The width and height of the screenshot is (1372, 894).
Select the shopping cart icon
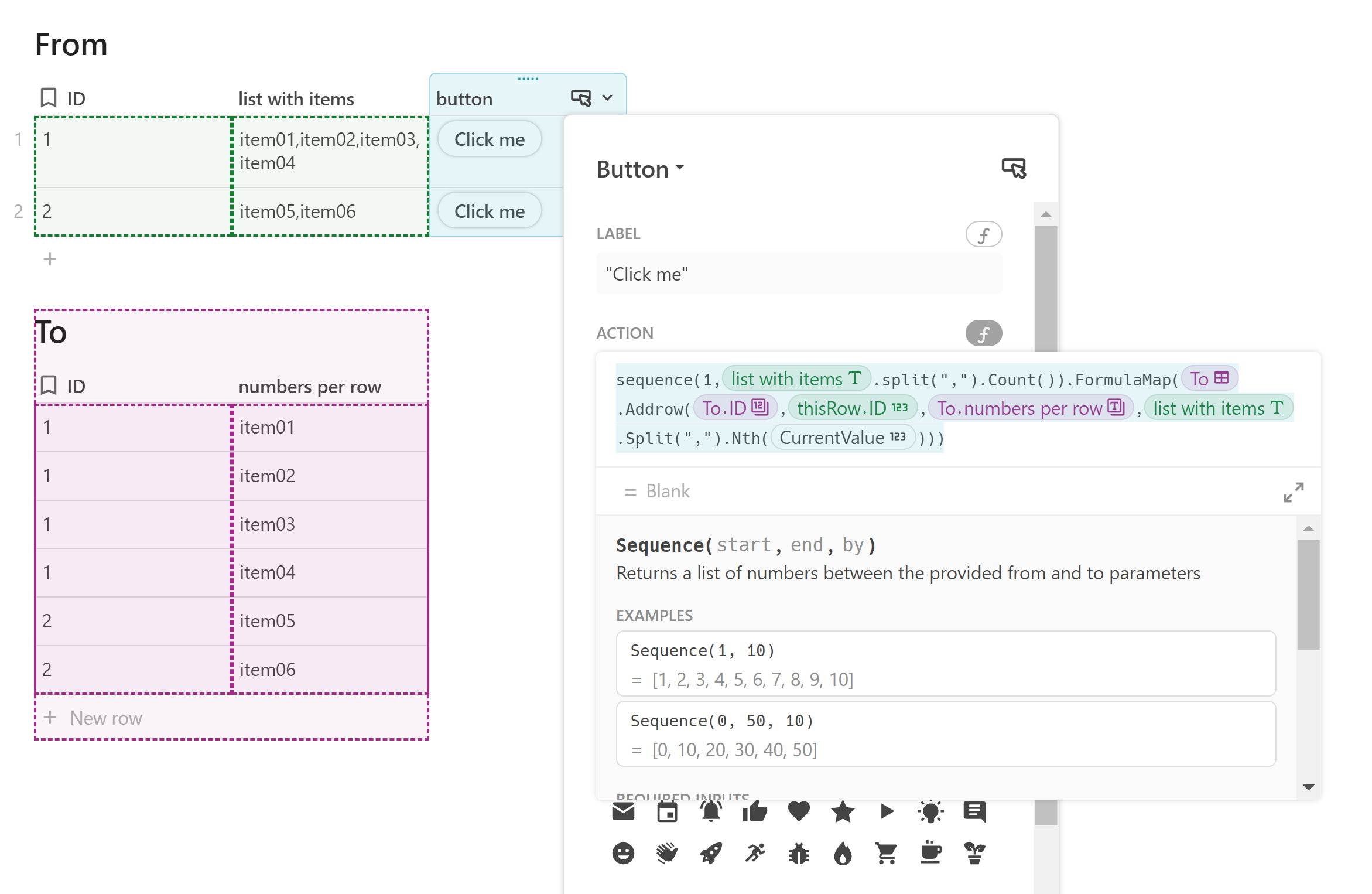pos(886,854)
